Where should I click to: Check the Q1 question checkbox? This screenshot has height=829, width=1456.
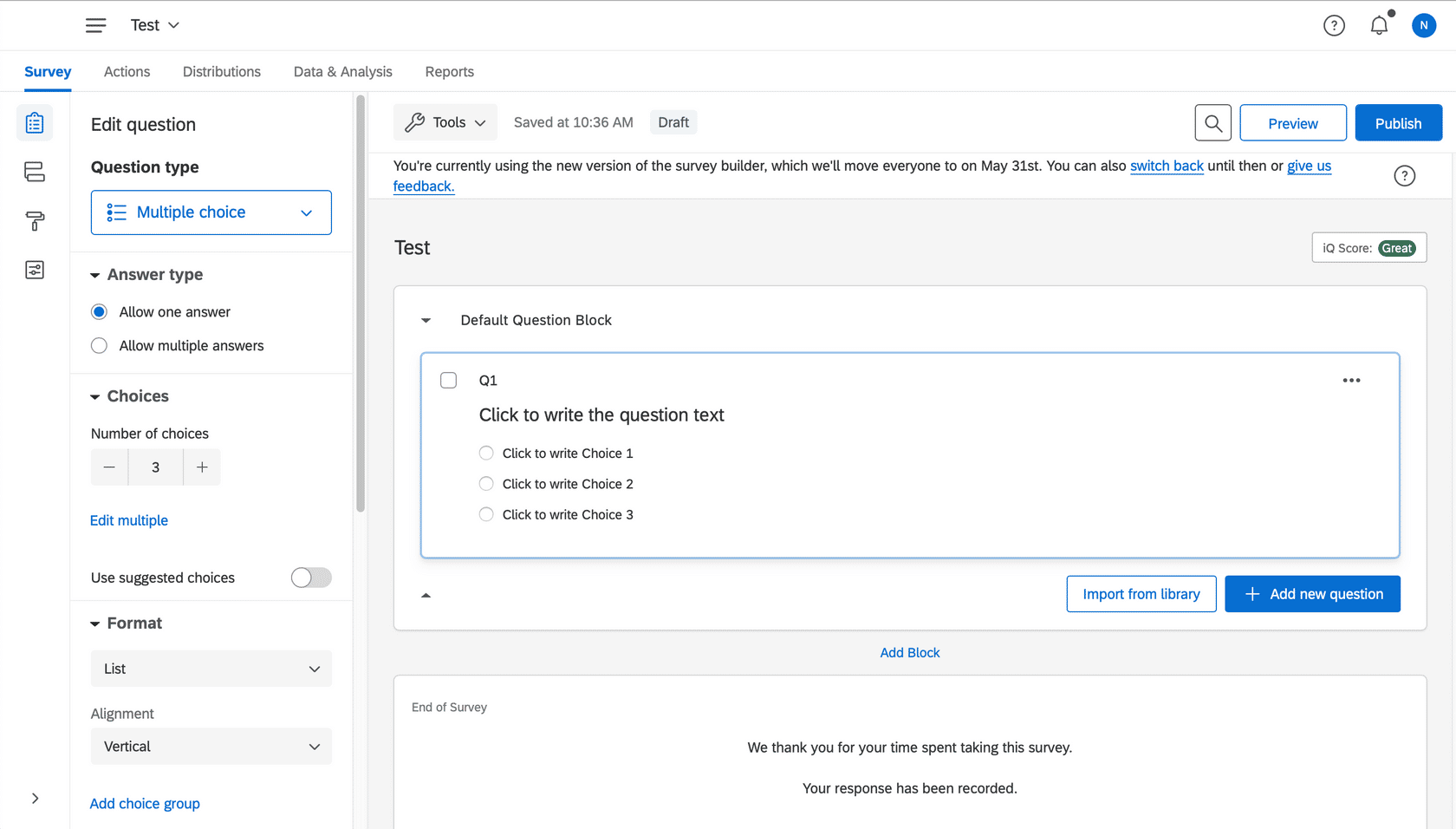(x=448, y=380)
